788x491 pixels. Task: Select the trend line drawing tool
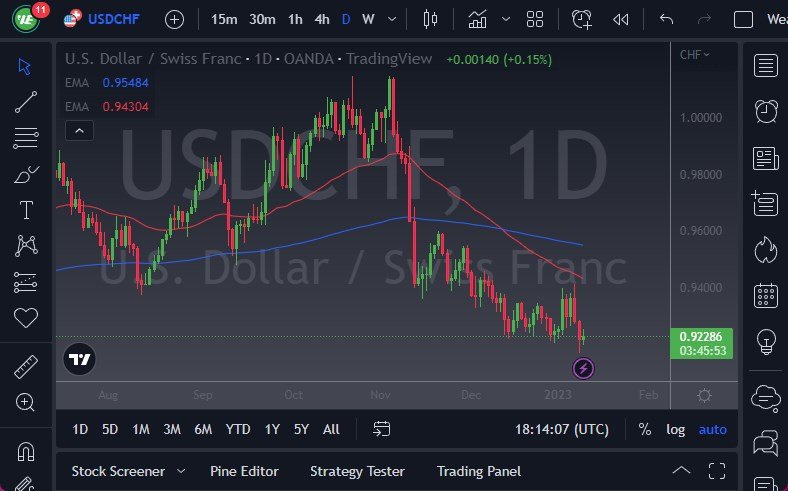click(x=26, y=102)
